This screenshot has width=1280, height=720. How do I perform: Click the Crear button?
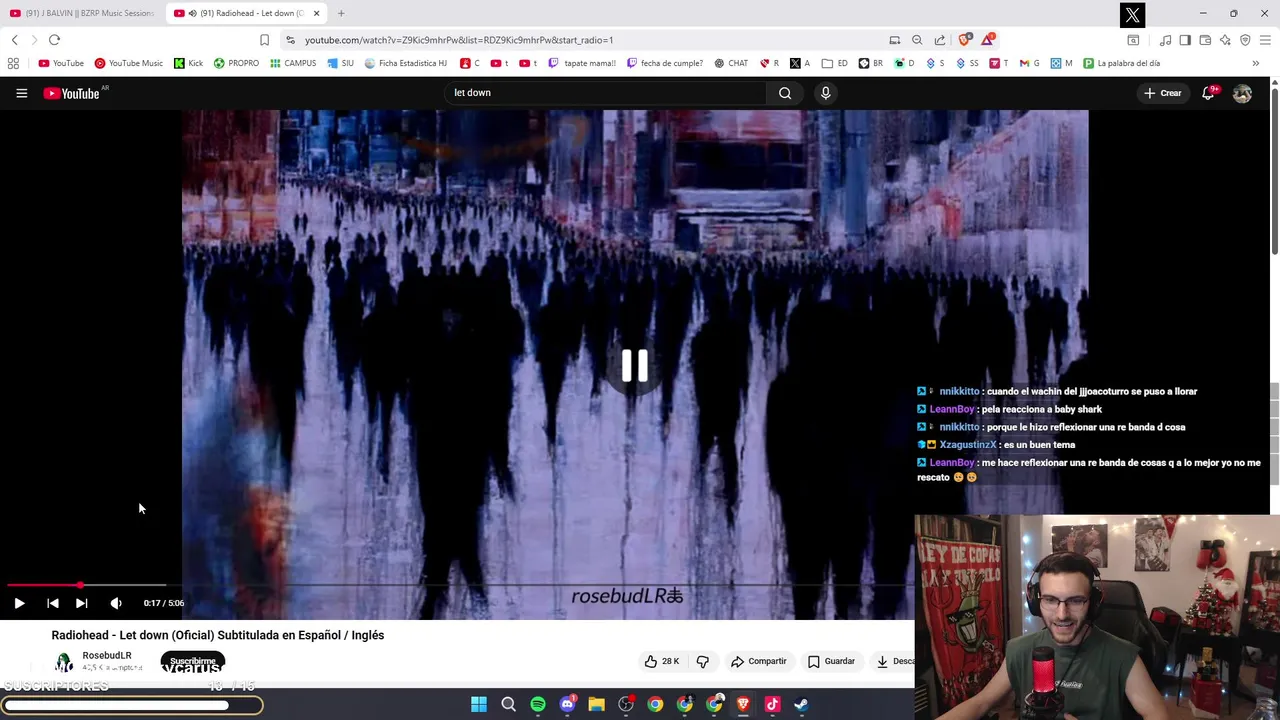(1163, 93)
